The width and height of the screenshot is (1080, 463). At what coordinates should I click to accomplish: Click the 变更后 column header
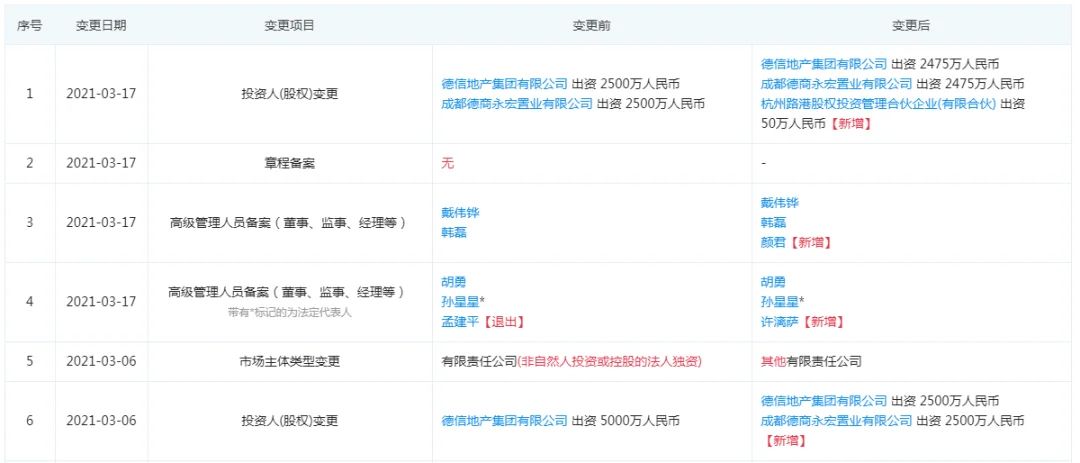(x=911, y=25)
